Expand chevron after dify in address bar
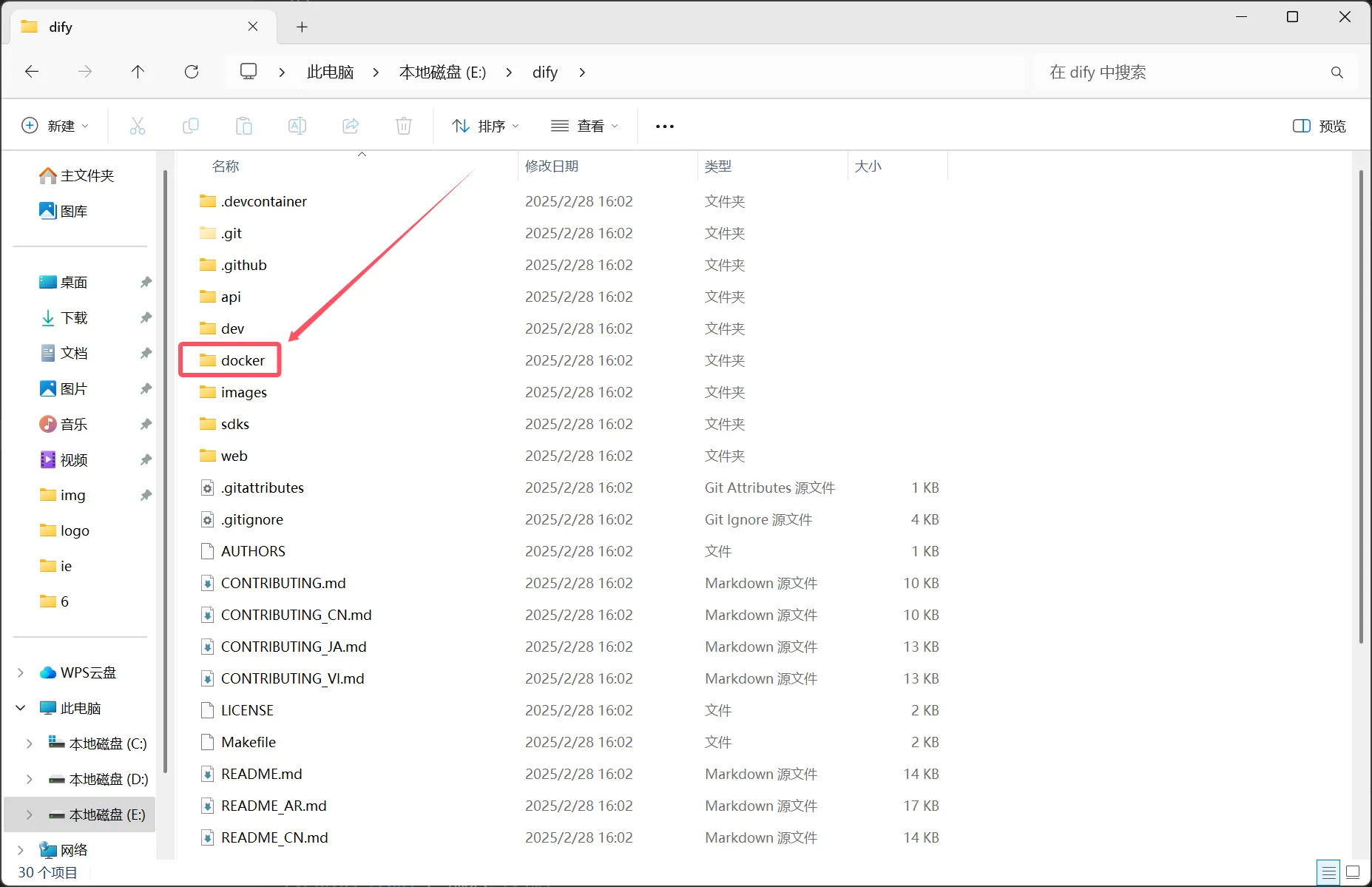The width and height of the screenshot is (1372, 887). (x=582, y=72)
